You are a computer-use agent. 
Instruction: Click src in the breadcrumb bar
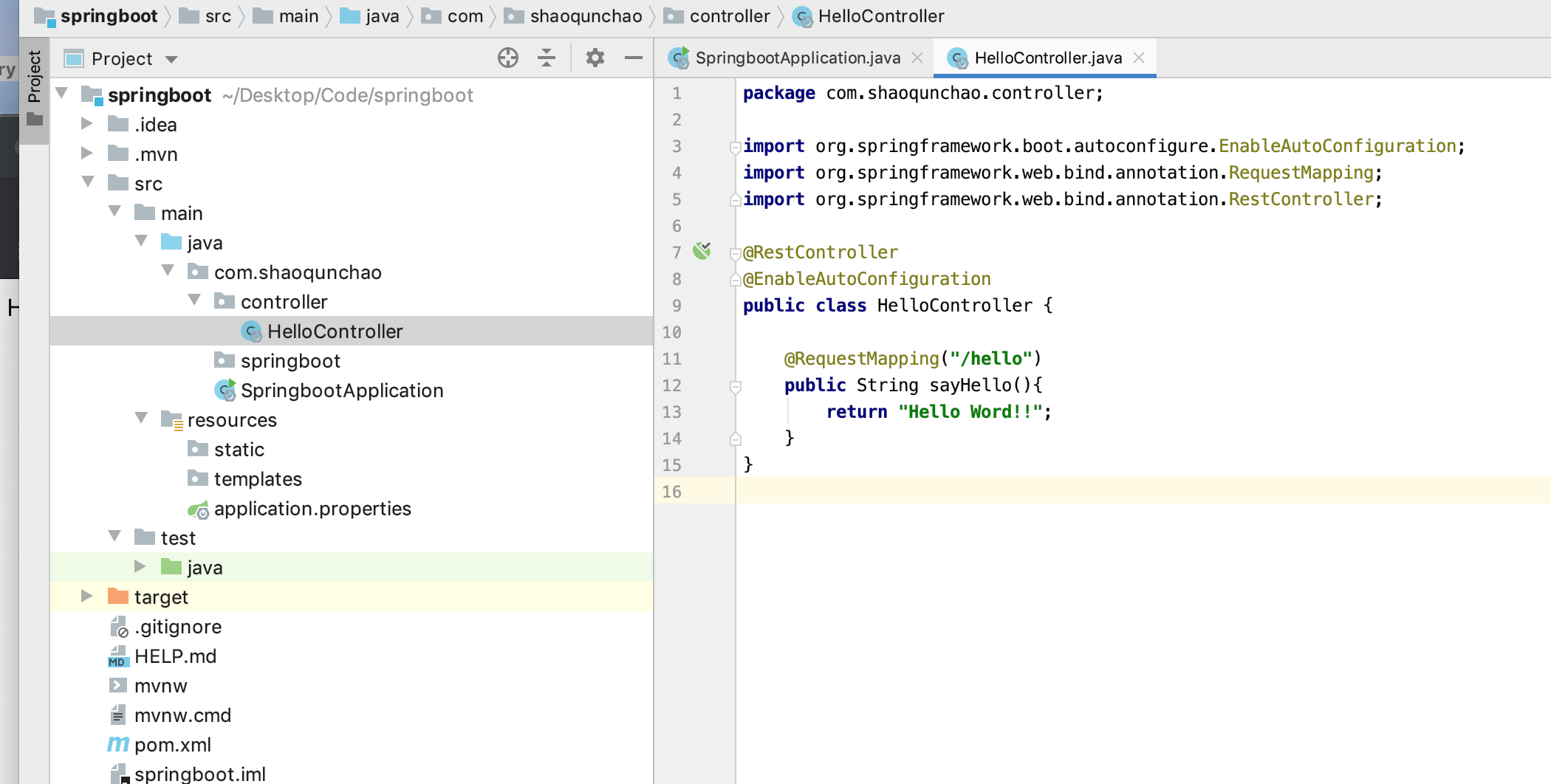click(218, 16)
